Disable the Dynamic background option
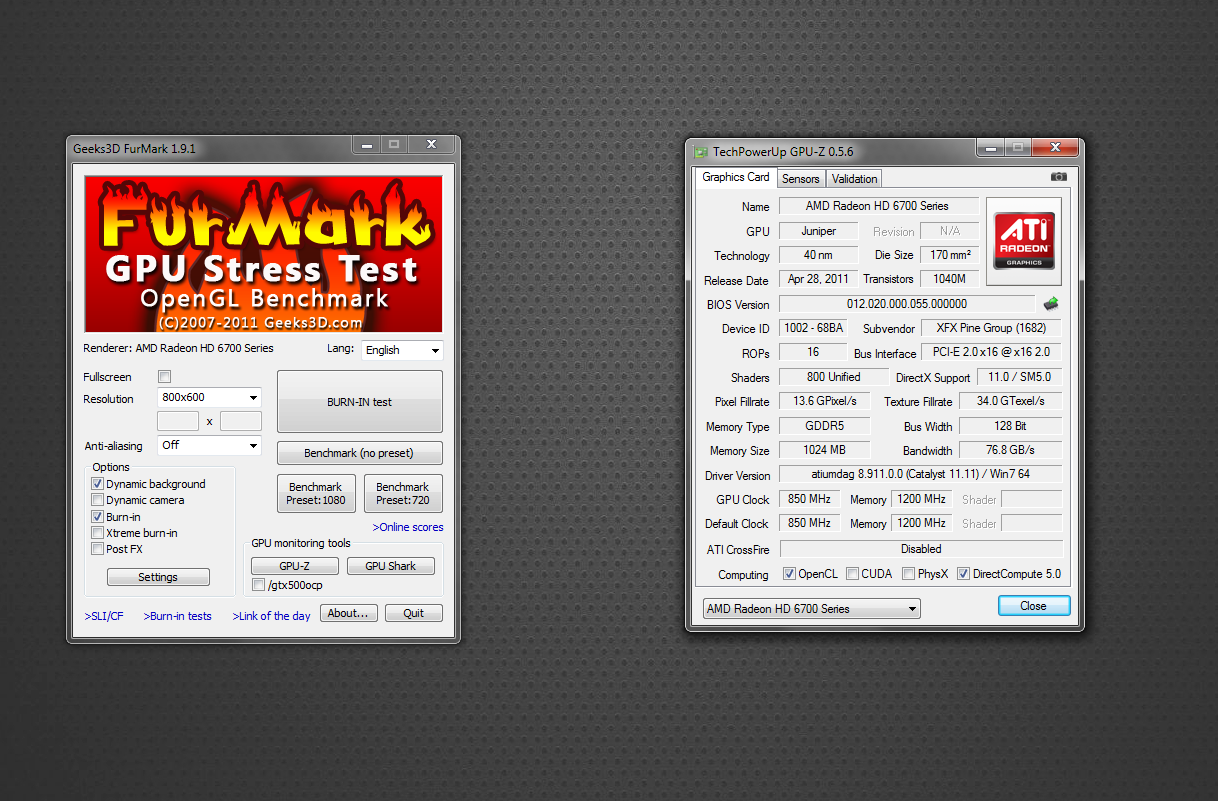The height and width of the screenshot is (801, 1218). coord(97,484)
